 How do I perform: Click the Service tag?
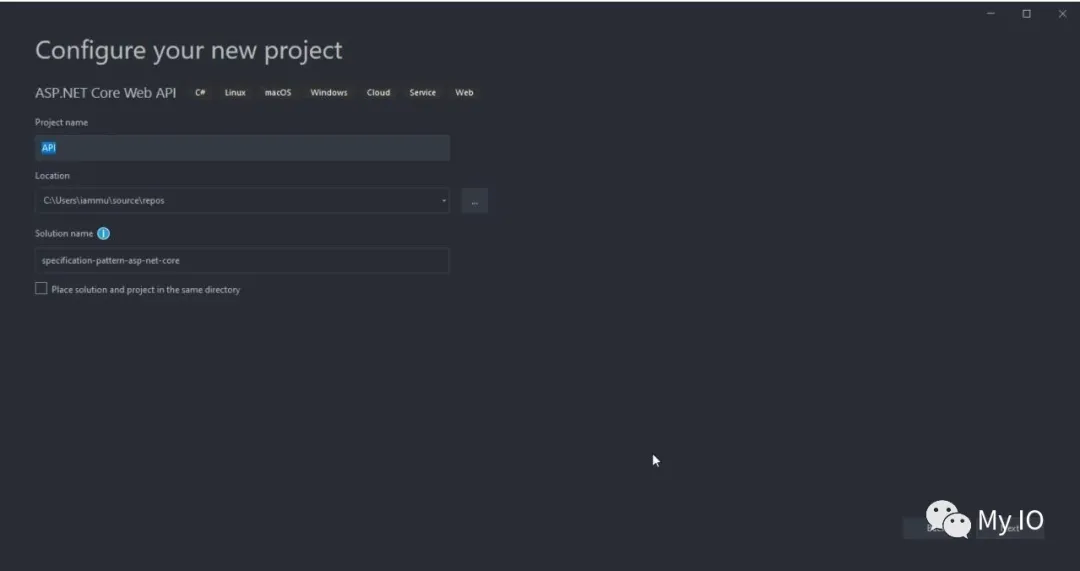coord(422,92)
